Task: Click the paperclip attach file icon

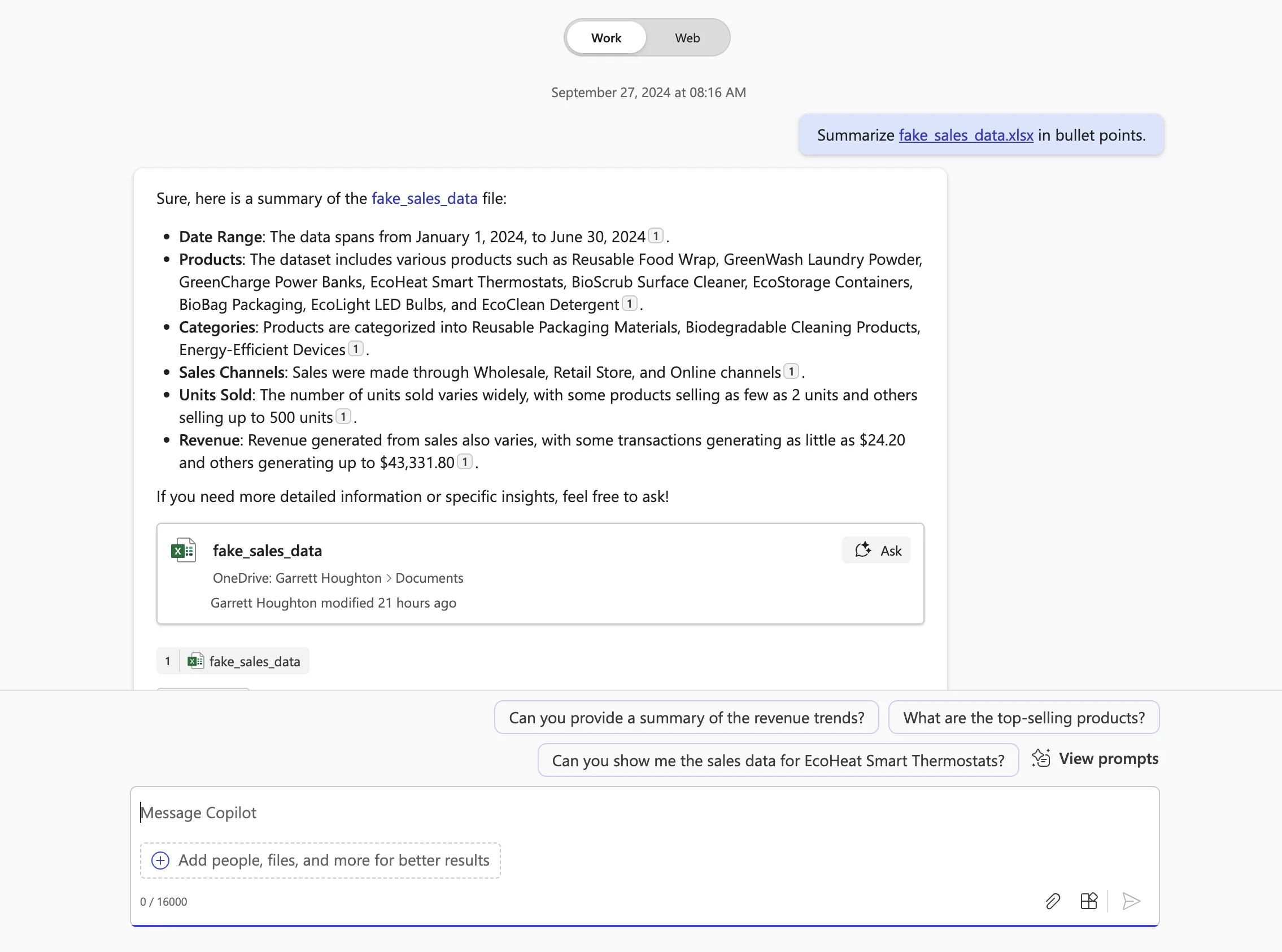Action: [x=1053, y=901]
